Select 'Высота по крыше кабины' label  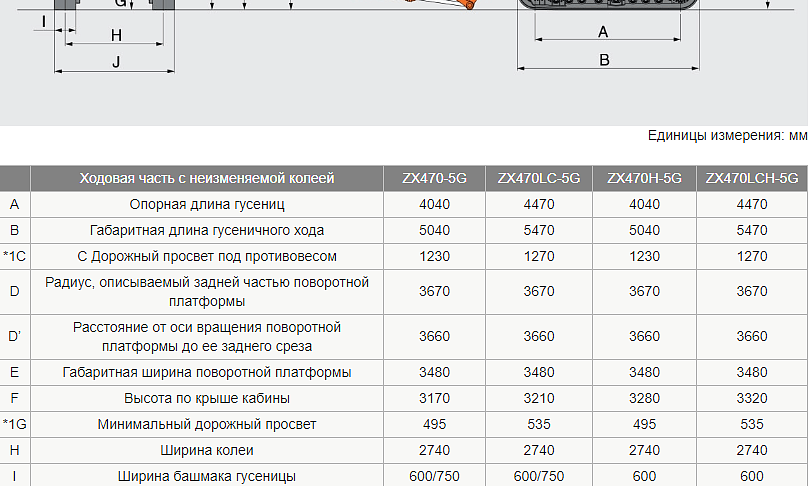207,398
